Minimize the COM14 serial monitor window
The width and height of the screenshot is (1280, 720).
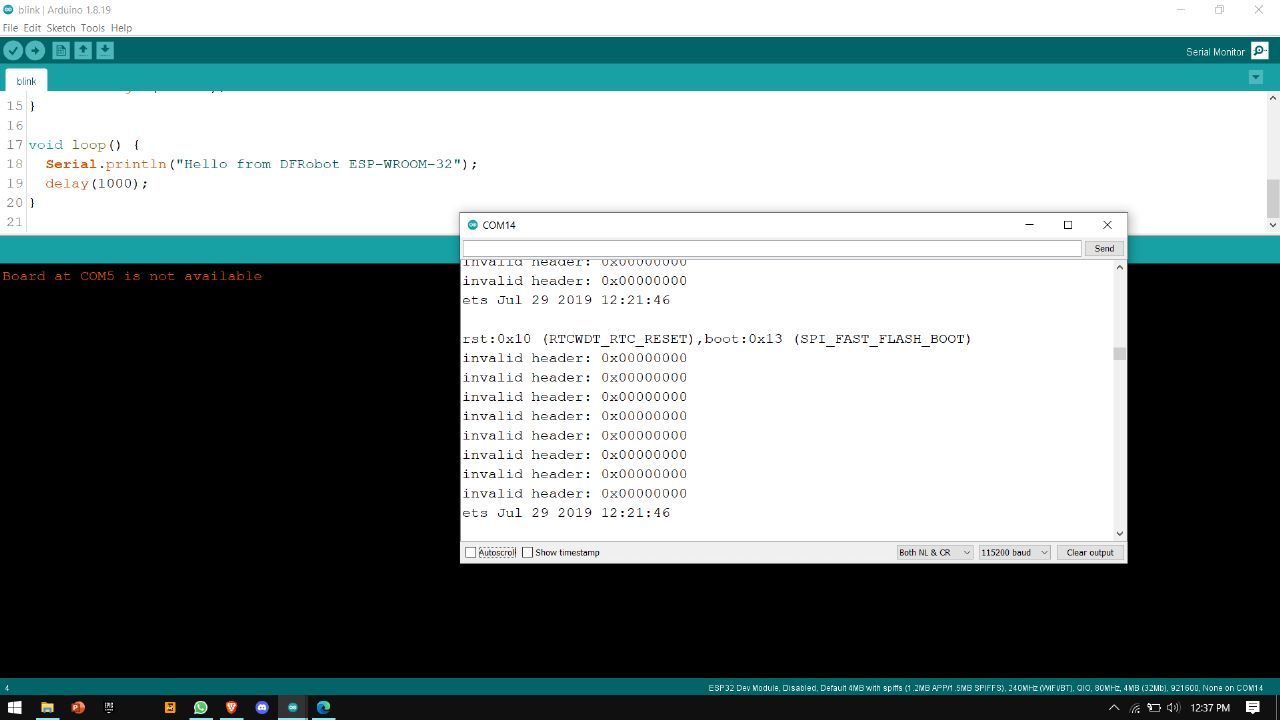click(1029, 225)
